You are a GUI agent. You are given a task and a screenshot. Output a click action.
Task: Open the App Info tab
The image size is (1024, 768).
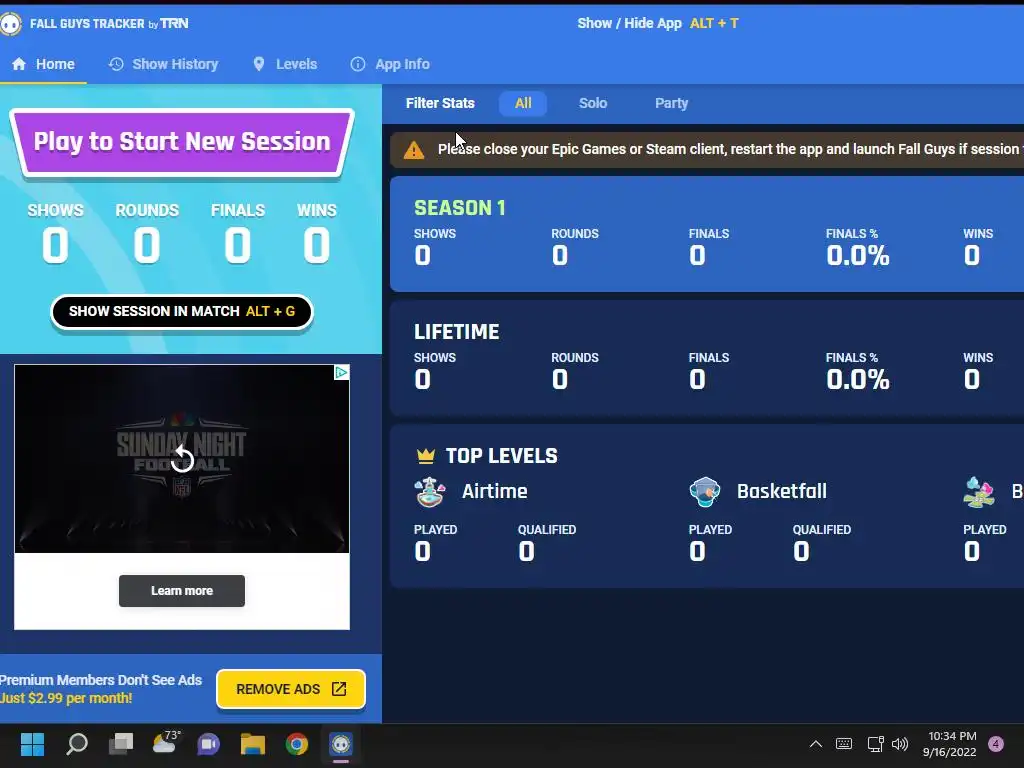tap(391, 64)
